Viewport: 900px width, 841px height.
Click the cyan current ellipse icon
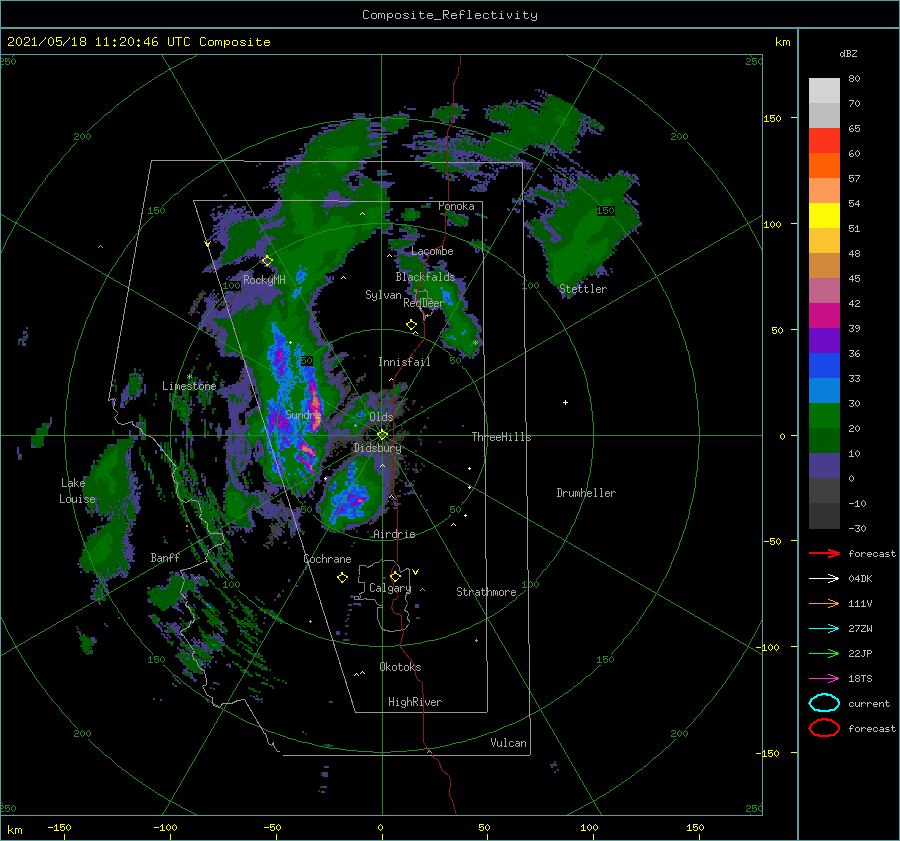[824, 703]
